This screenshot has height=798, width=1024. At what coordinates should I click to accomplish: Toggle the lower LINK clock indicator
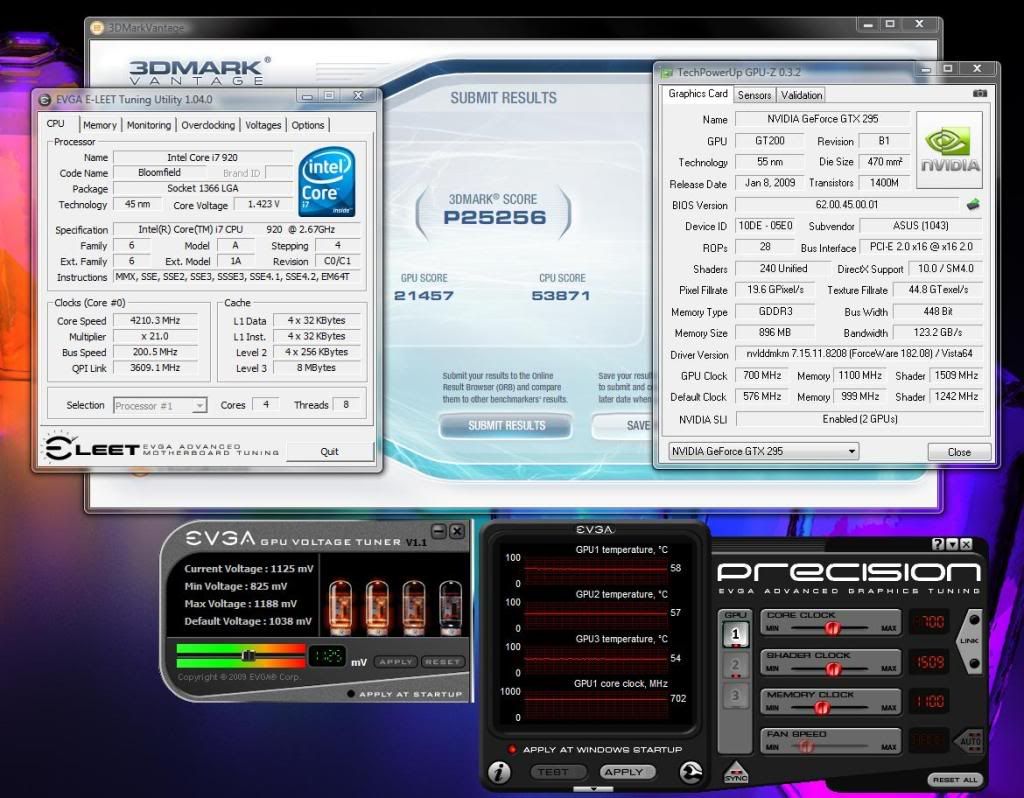tap(974, 664)
